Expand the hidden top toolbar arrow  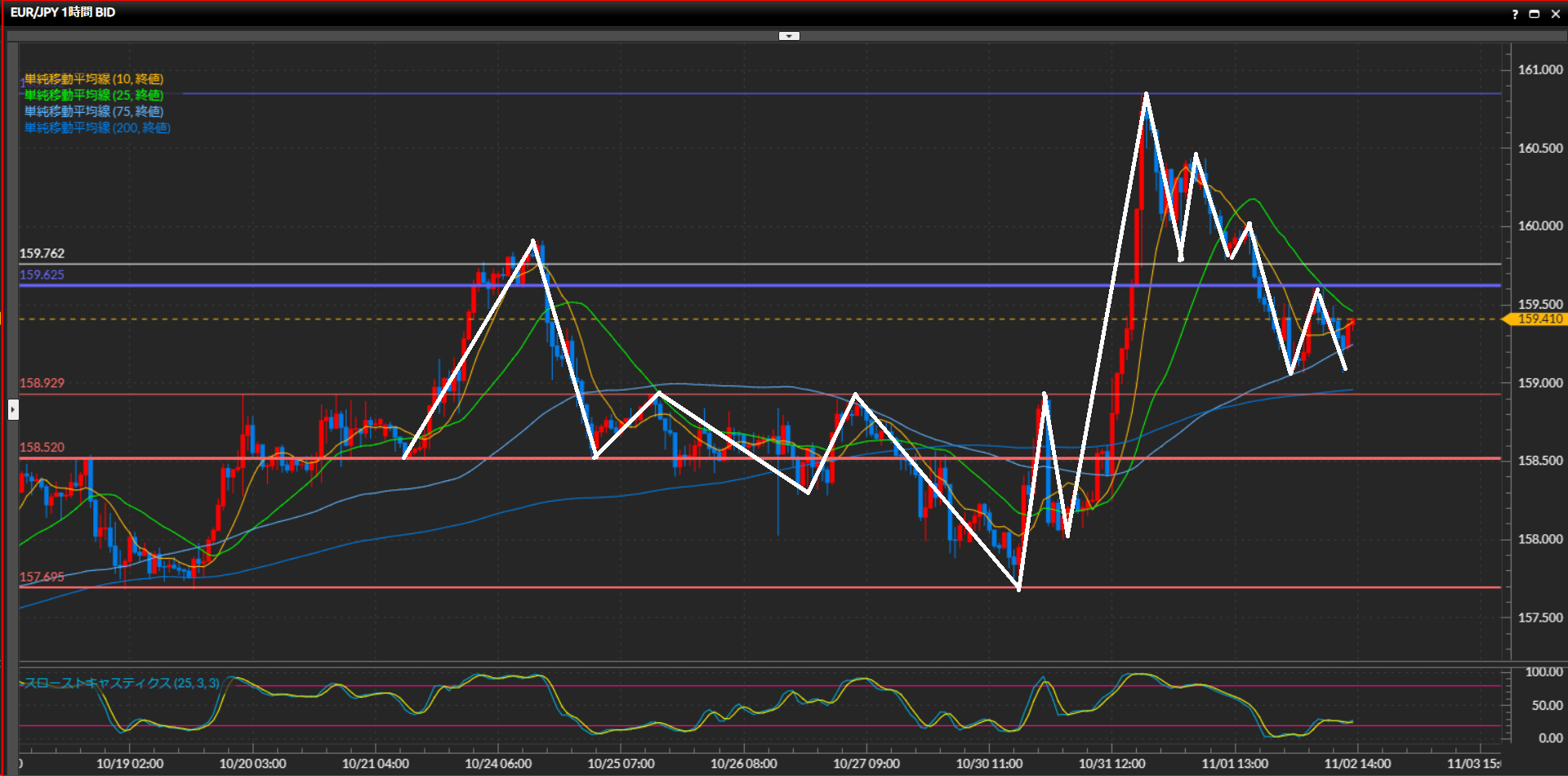point(789,36)
